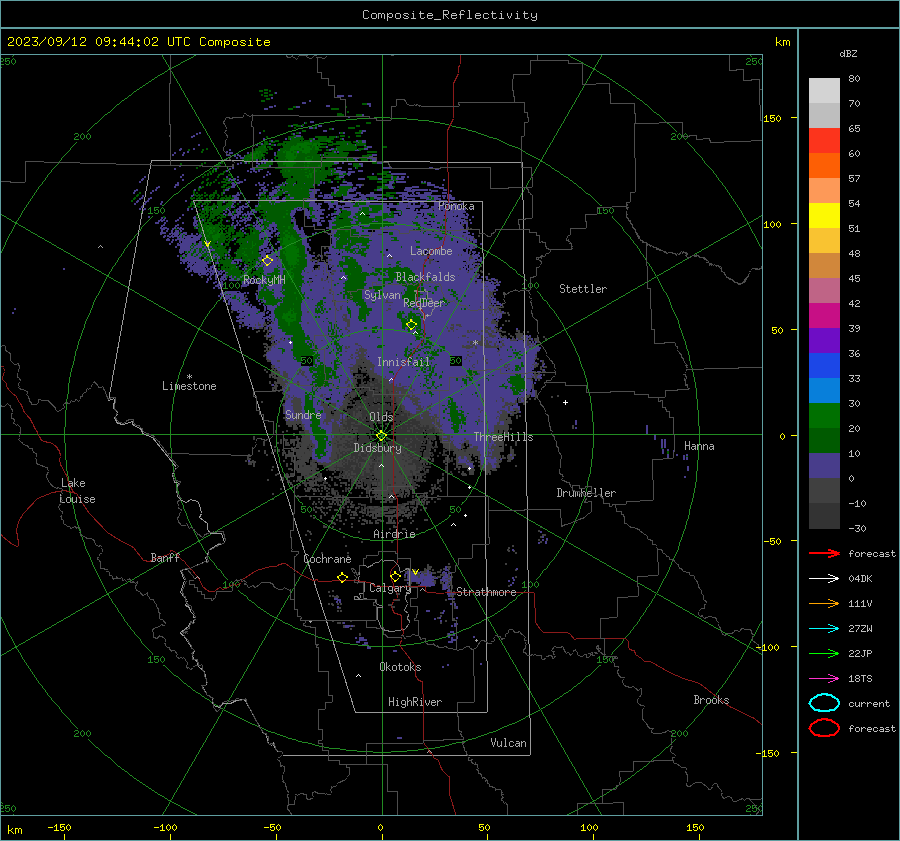Click the cyan current ellipse legend icon

[824, 703]
